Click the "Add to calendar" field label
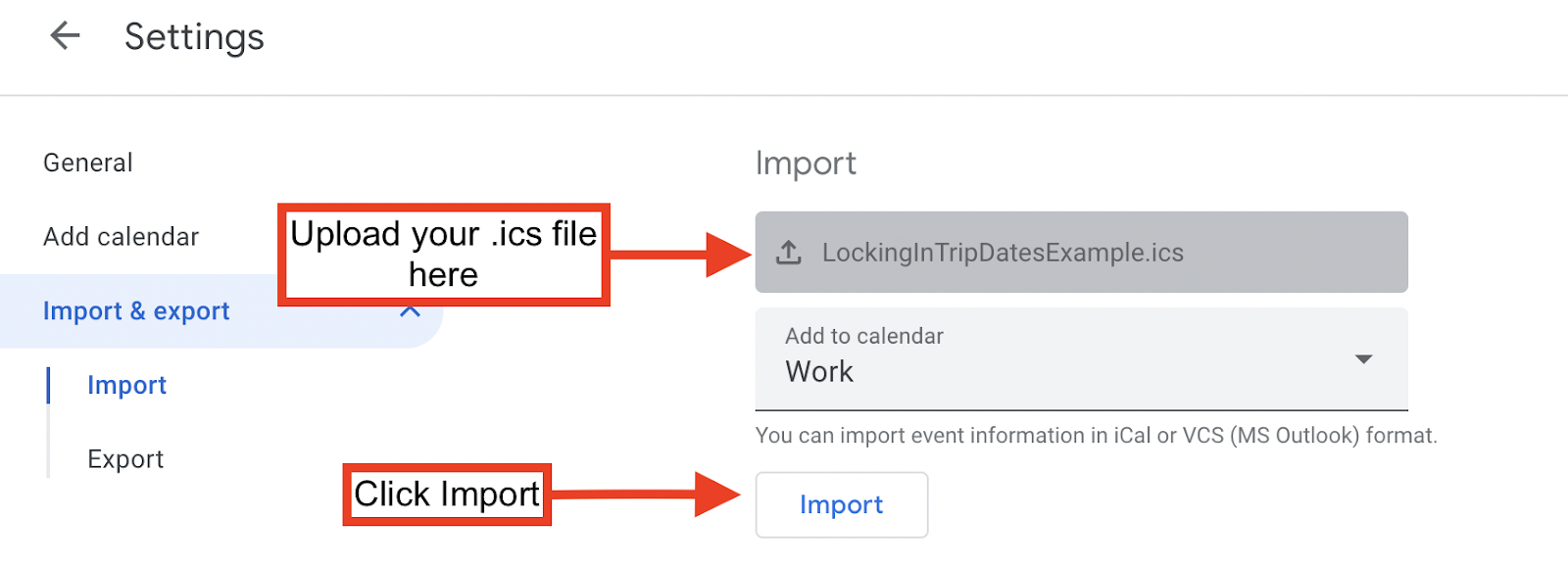 pos(863,336)
